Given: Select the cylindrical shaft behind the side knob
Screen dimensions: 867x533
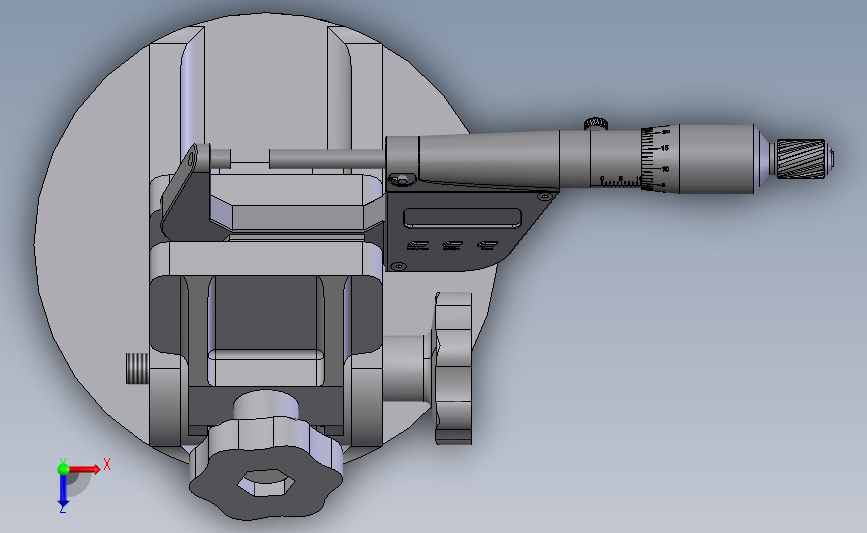Looking at the screenshot, I should 408,369.
